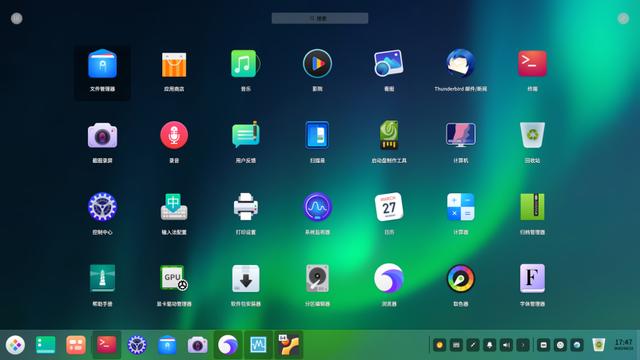Click the round button at top-right corner
This screenshot has width=640, height=360.
point(623,18)
